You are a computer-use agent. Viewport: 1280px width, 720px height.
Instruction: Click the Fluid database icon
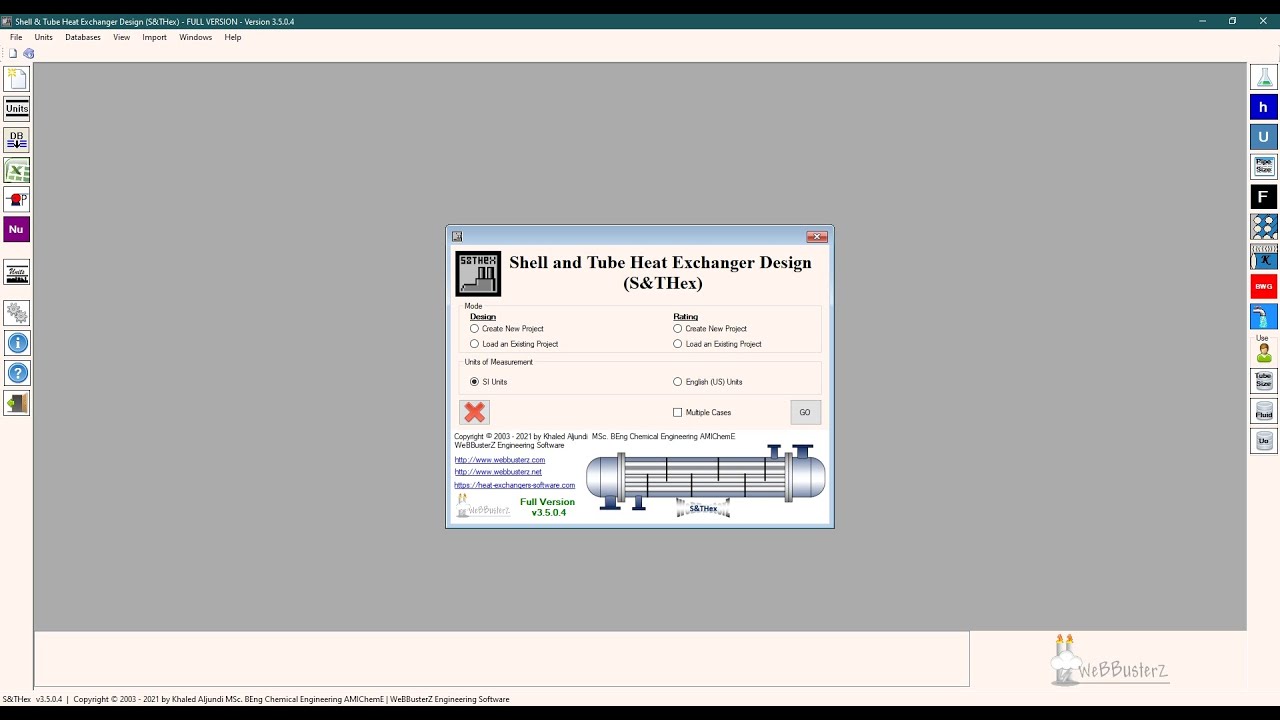(x=1264, y=411)
